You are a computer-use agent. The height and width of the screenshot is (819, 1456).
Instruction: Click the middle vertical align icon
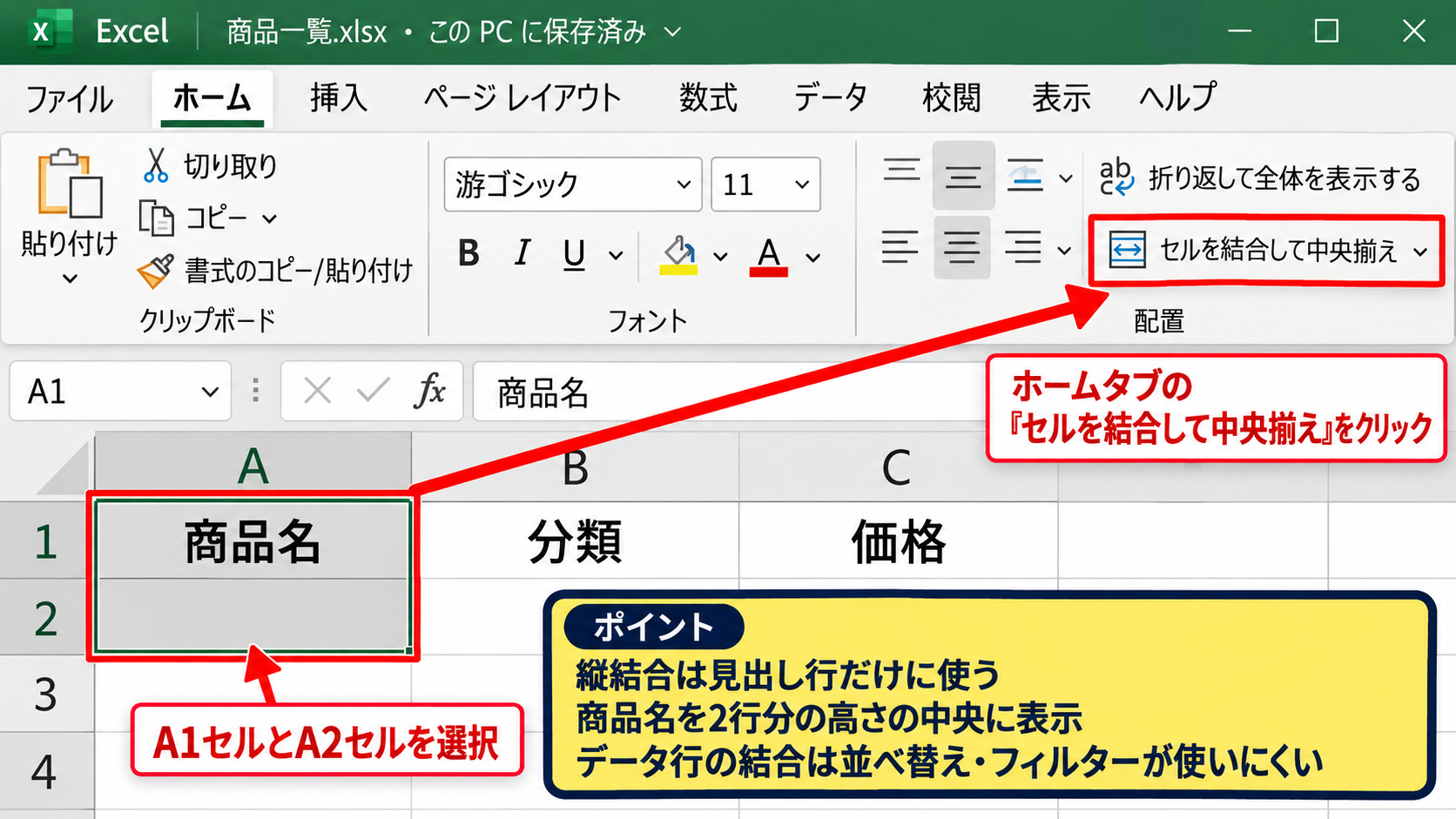(963, 176)
